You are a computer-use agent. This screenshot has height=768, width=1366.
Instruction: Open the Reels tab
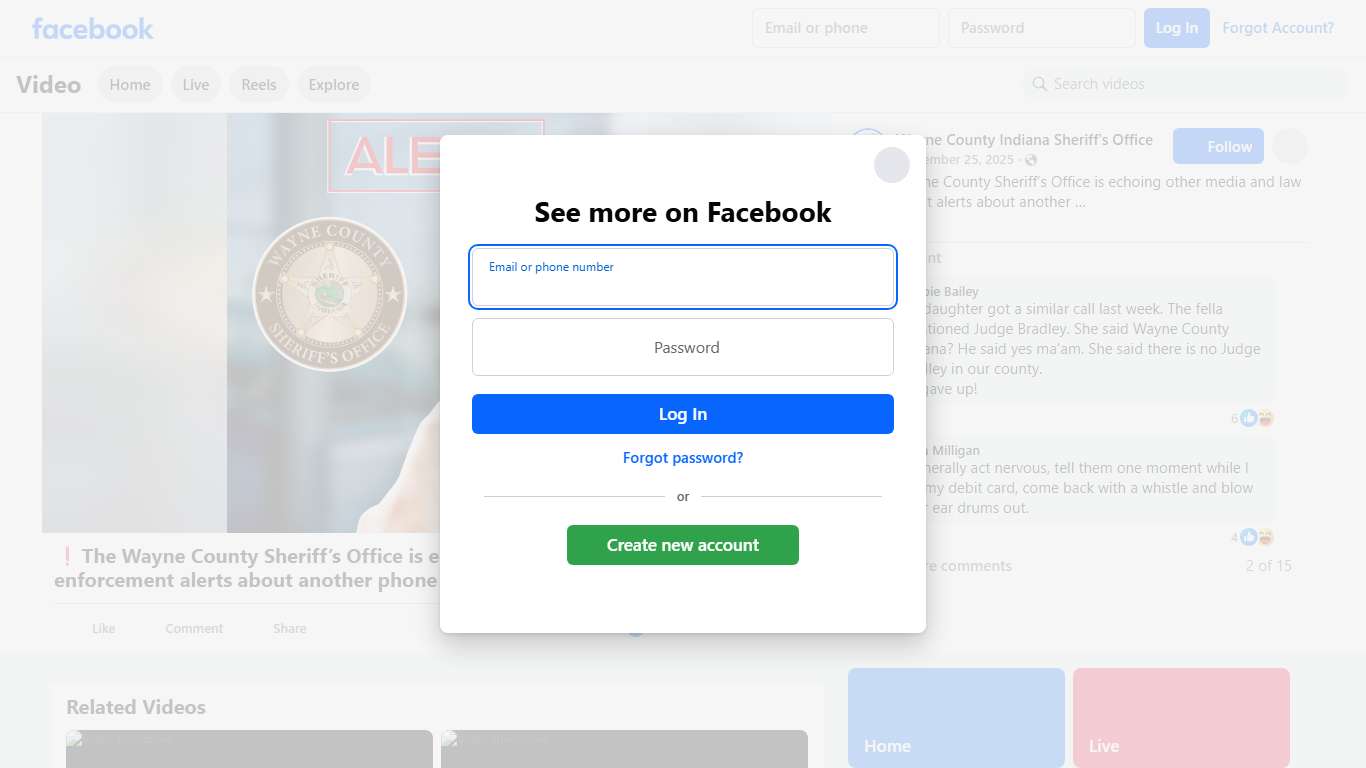(x=259, y=84)
